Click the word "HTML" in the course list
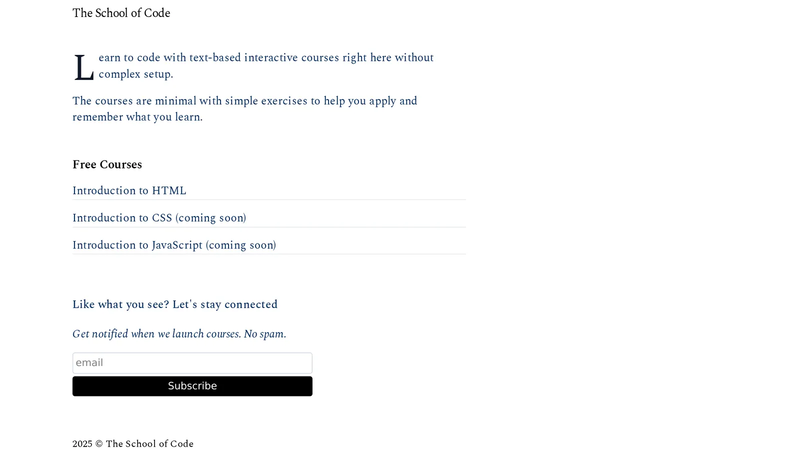 tap(169, 191)
